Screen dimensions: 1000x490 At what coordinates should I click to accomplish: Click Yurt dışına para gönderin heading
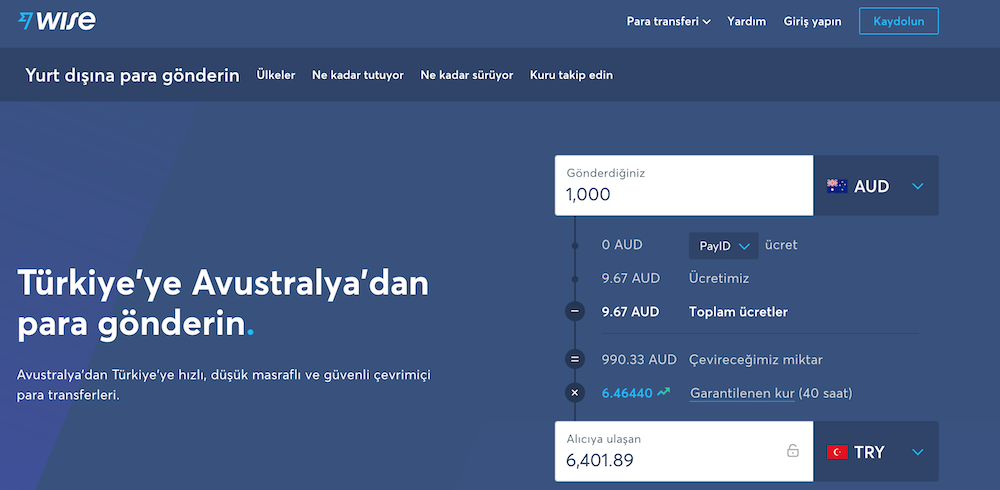[133, 75]
